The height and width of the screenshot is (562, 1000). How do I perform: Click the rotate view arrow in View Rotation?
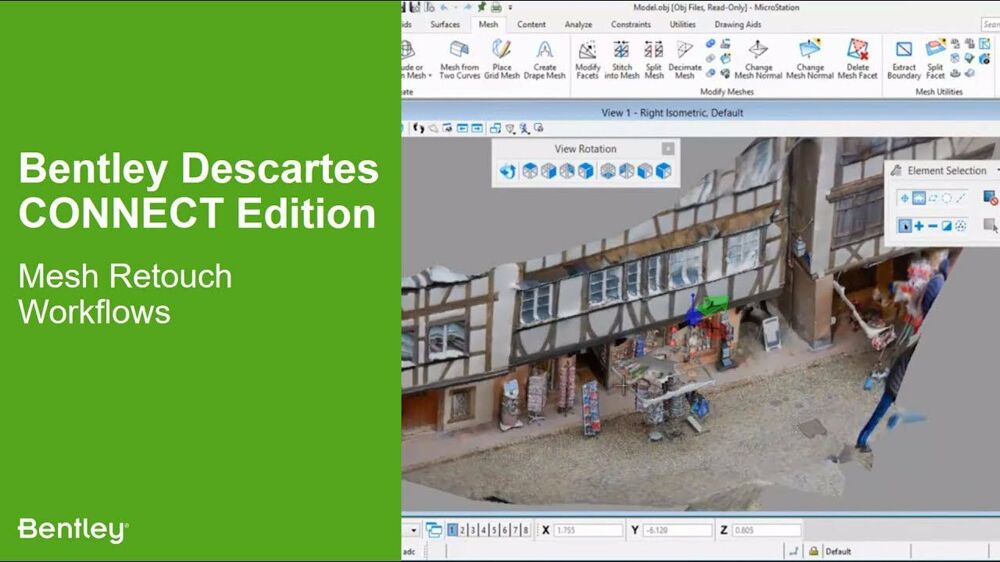click(x=508, y=171)
